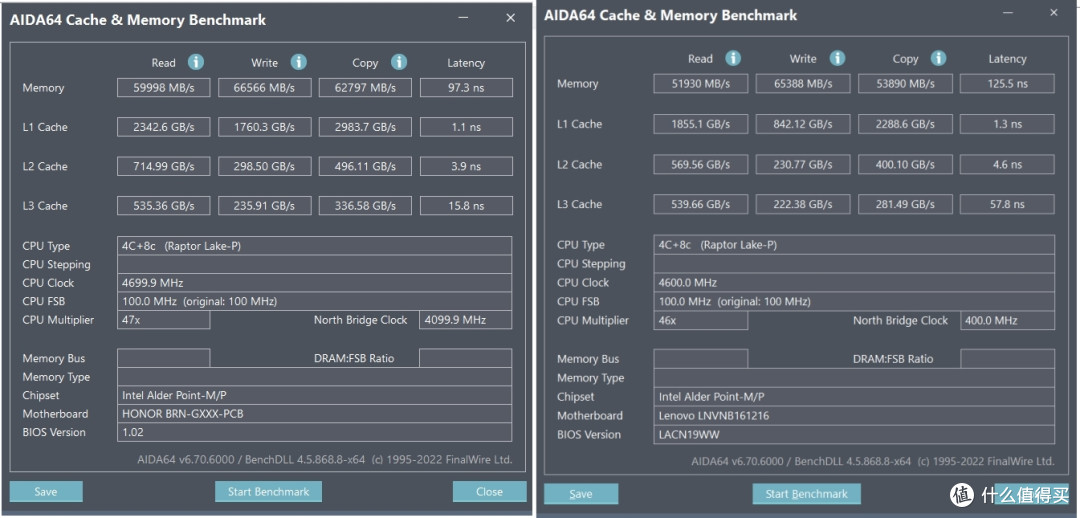Select L3 Cache latency 57.8 ns
The width and height of the screenshot is (1080, 518).
(1008, 205)
